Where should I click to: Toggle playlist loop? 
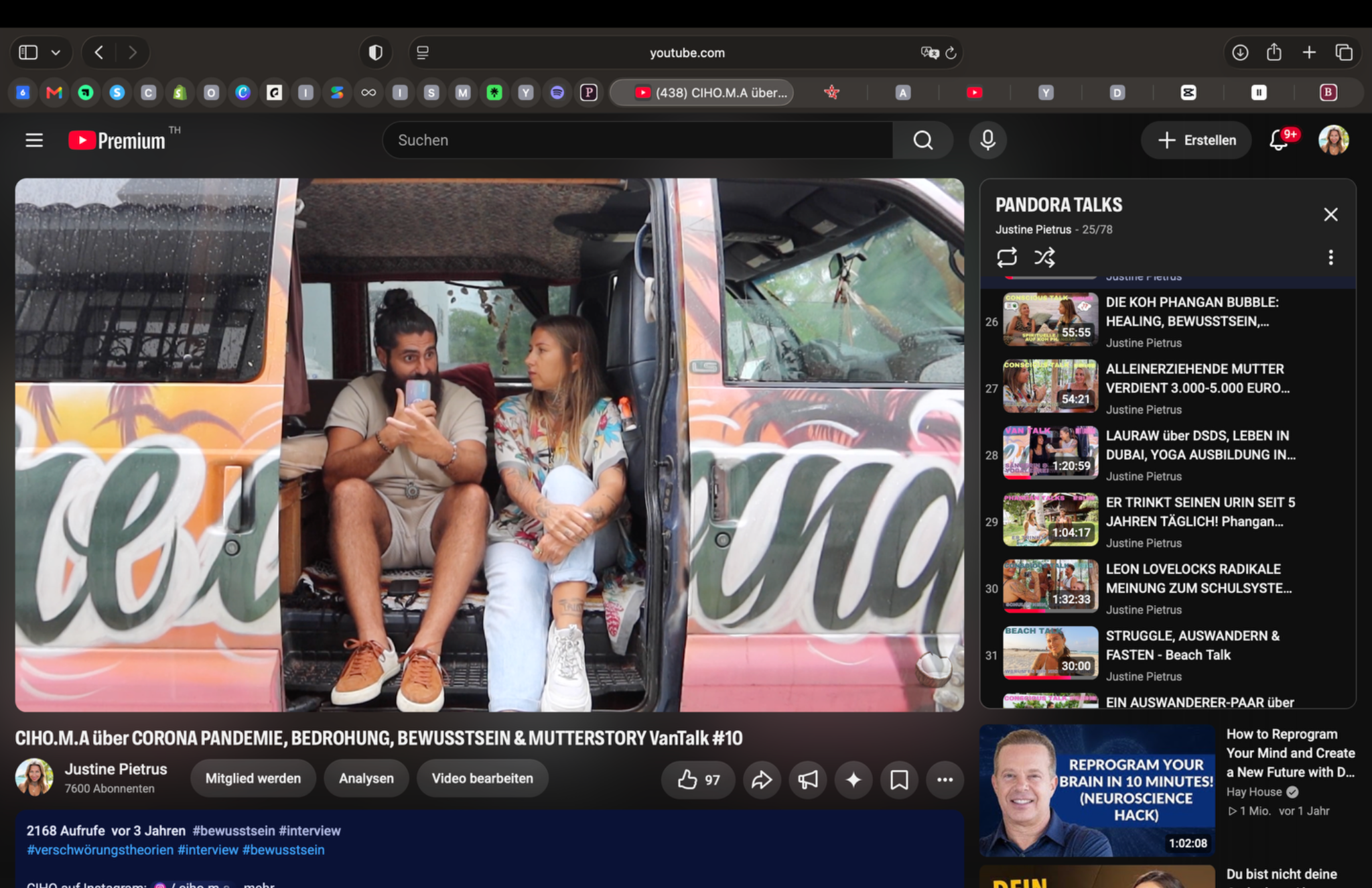1006,257
